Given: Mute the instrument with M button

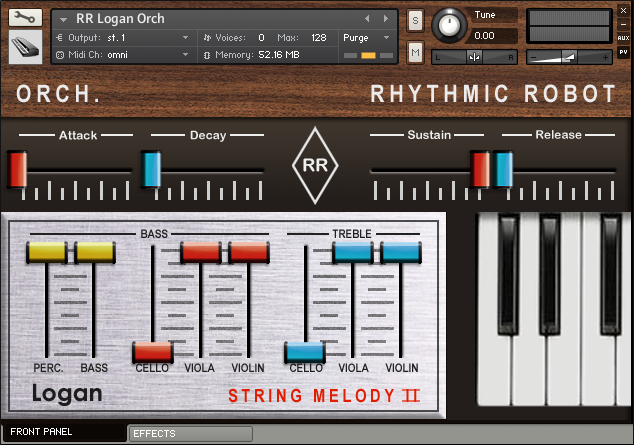Looking at the screenshot, I should click(415, 53).
